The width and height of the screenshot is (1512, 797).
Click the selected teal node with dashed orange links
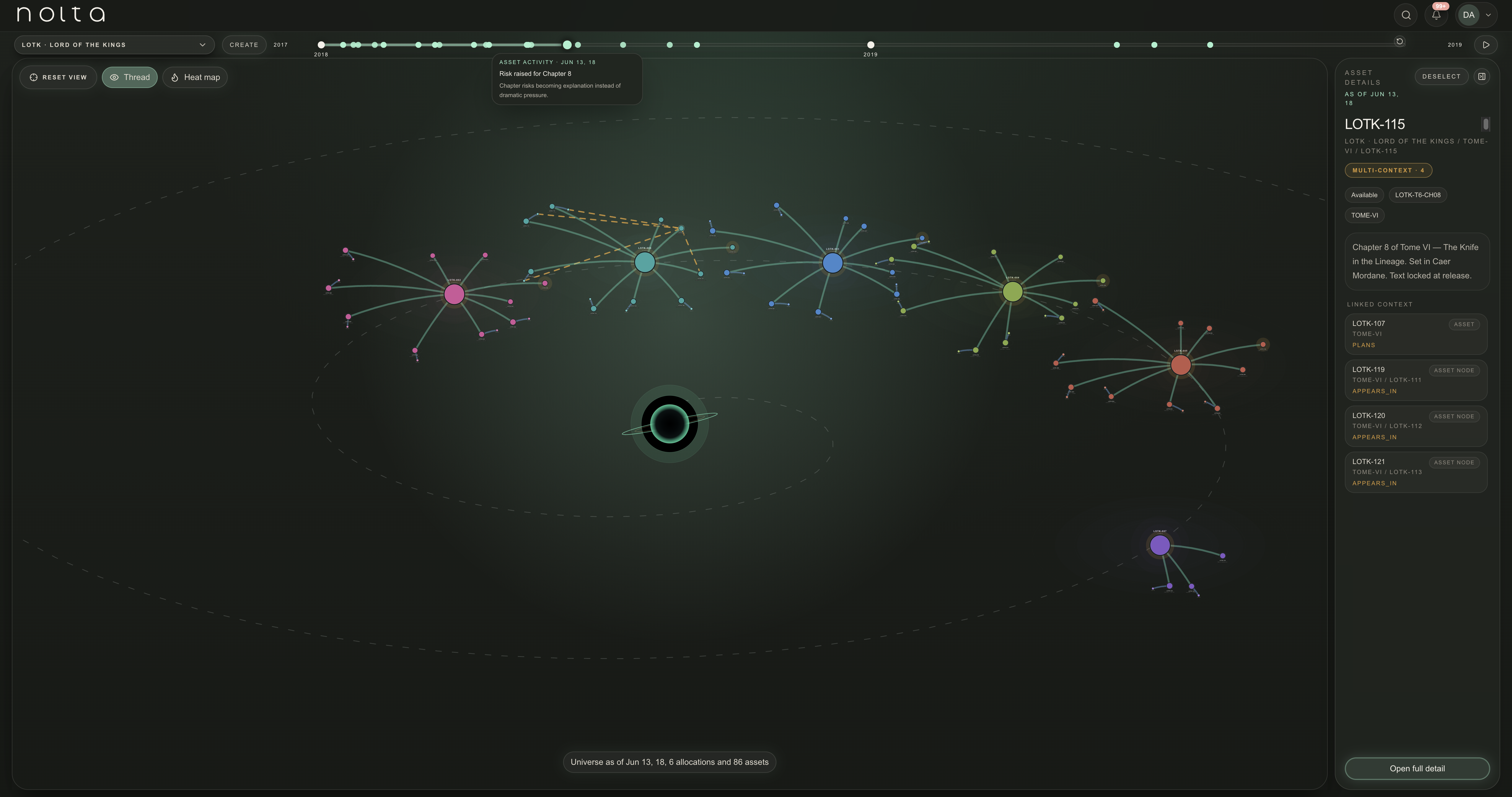(682, 228)
